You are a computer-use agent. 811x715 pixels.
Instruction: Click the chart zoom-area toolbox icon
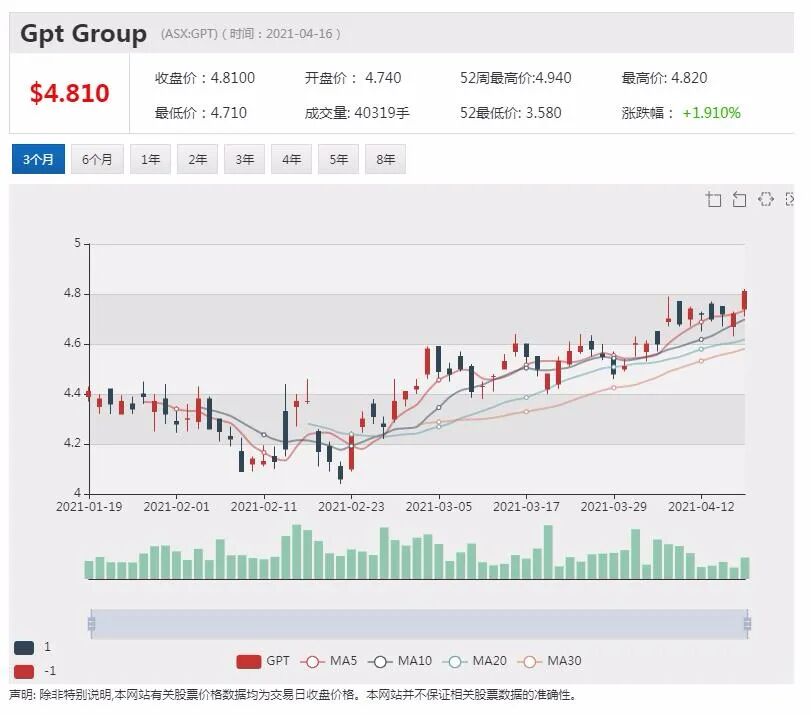tap(714, 199)
